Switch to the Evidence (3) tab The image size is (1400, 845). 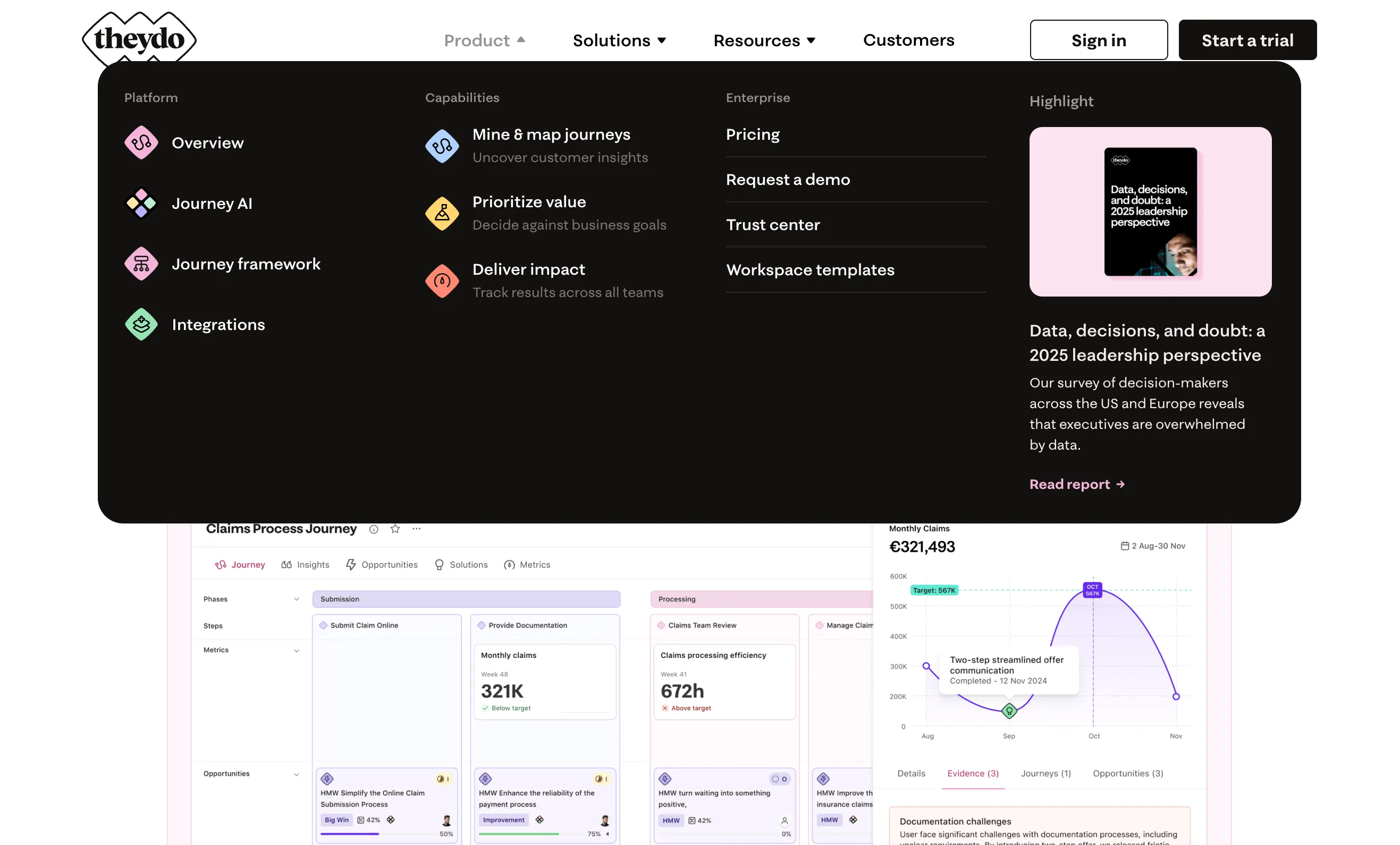point(973,773)
